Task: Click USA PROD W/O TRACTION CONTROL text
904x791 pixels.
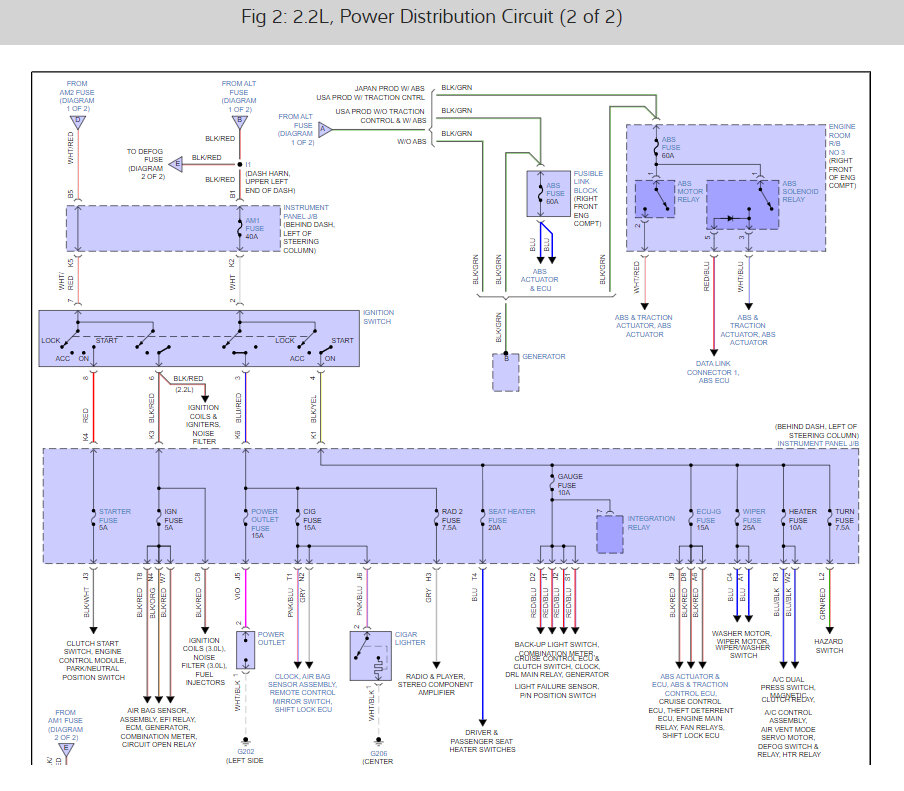Action: [x=381, y=116]
